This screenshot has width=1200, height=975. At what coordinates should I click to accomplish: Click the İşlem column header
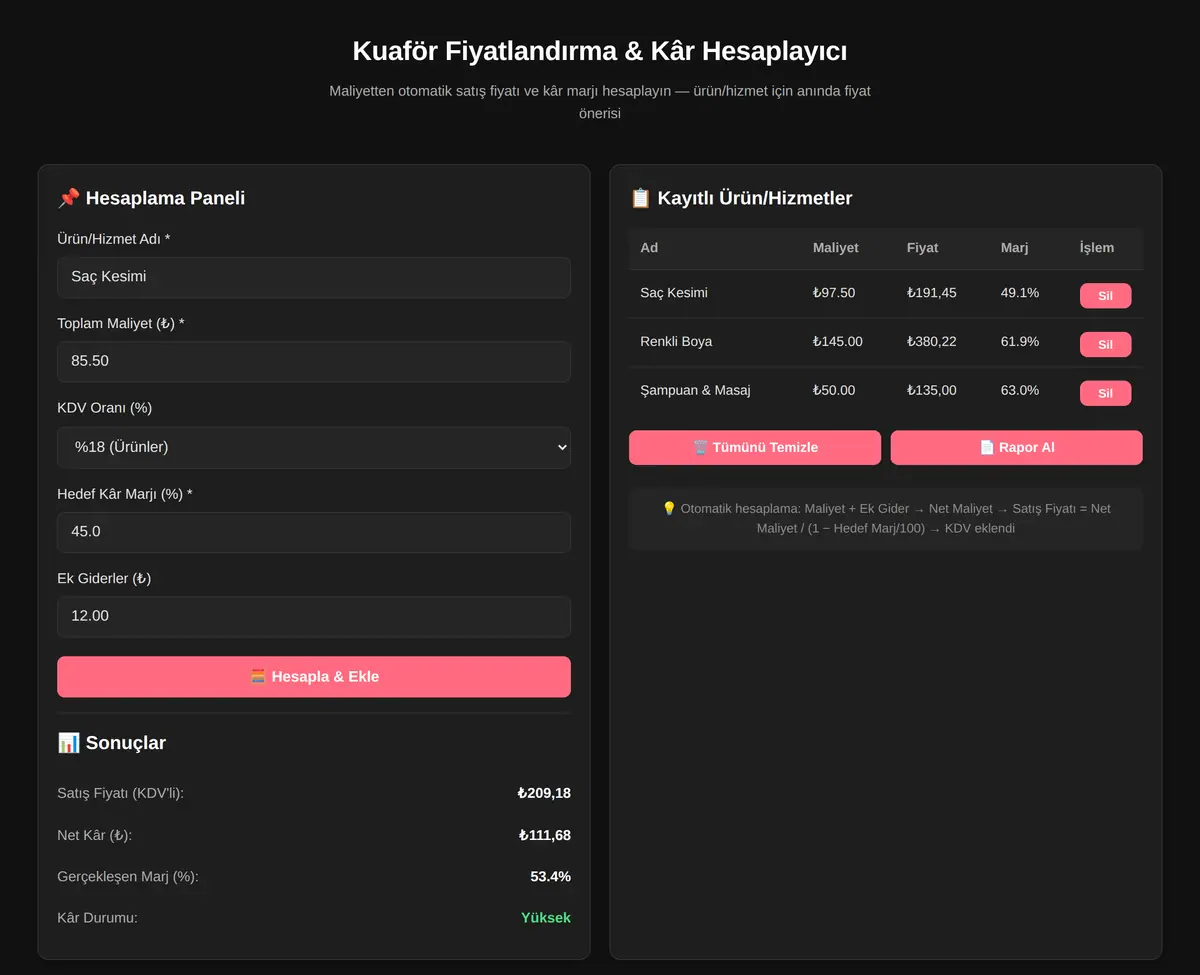1097,248
